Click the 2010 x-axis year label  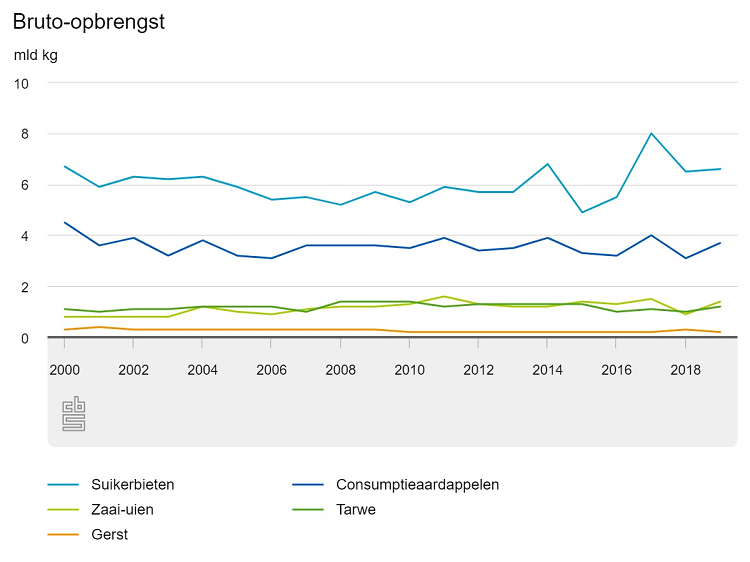[x=410, y=369]
